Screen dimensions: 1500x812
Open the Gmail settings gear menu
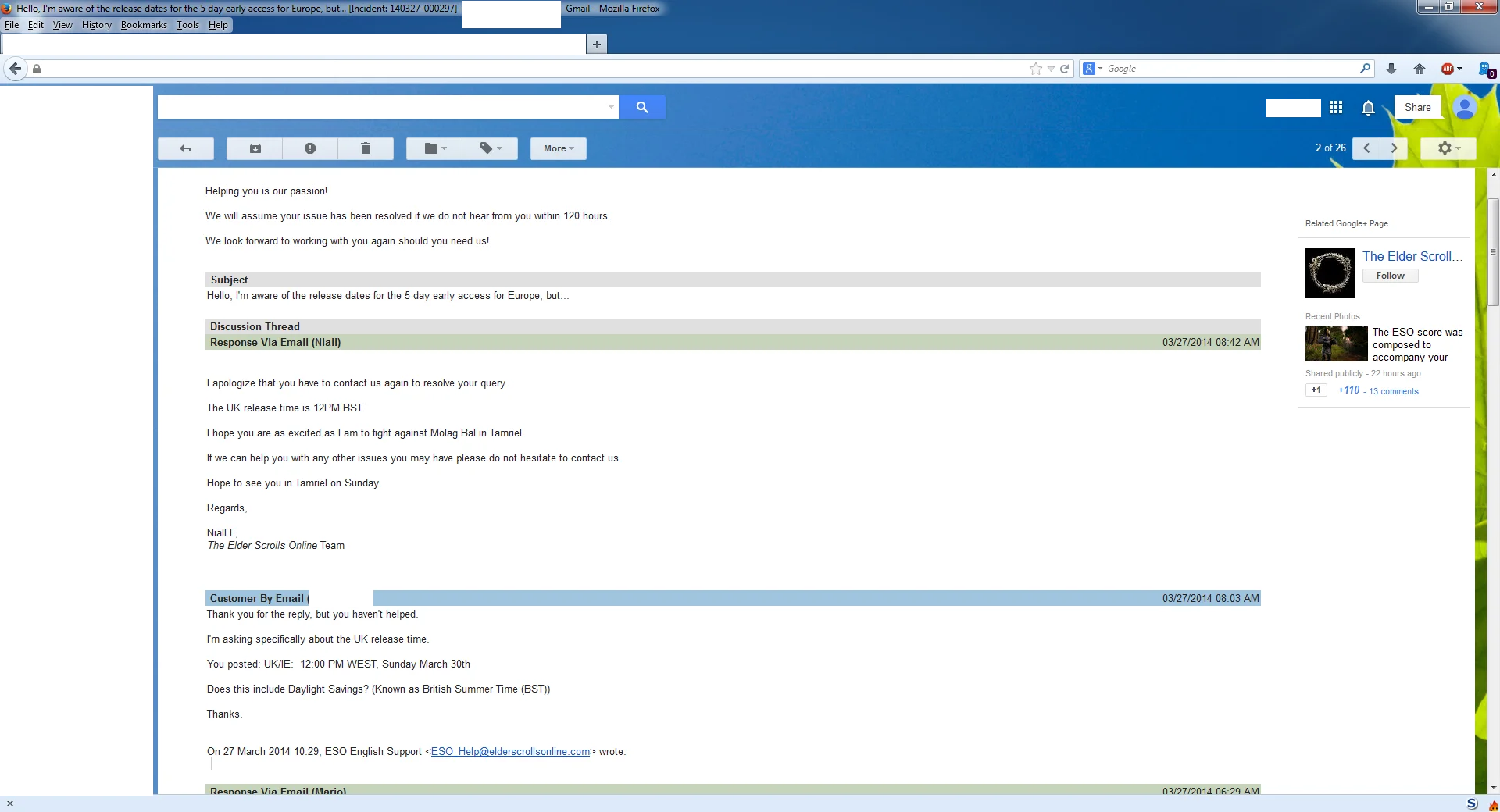click(1448, 148)
